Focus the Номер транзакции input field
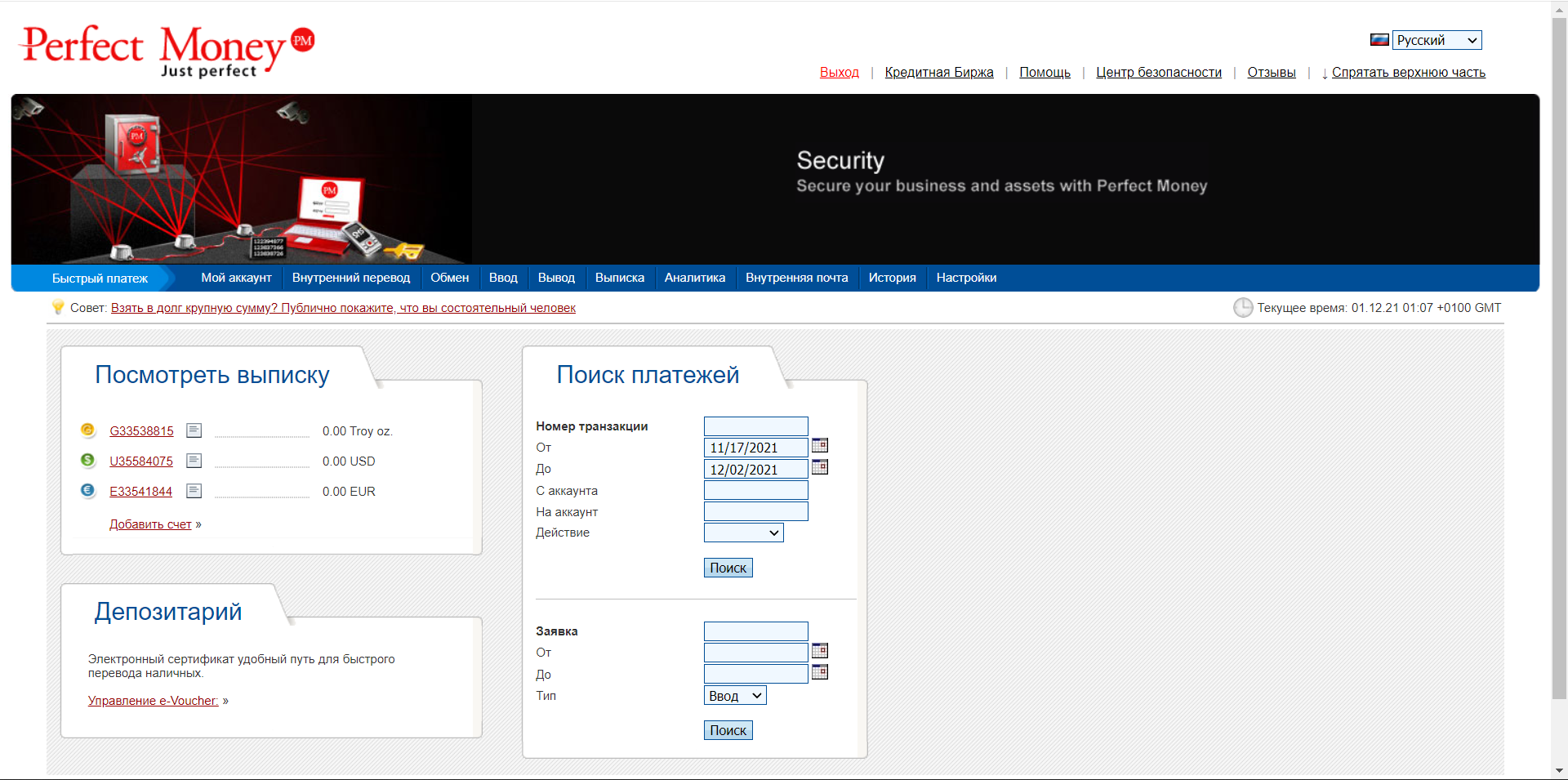Viewport: 1568px width, 780px height. coord(756,426)
